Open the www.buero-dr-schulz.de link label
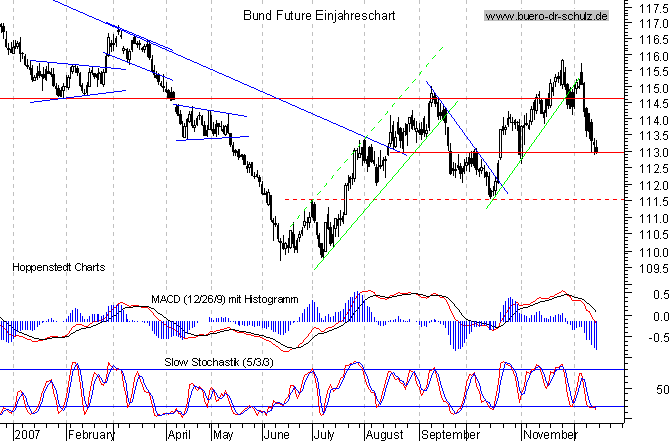Screen dimensions: 672x441 tap(546, 16)
